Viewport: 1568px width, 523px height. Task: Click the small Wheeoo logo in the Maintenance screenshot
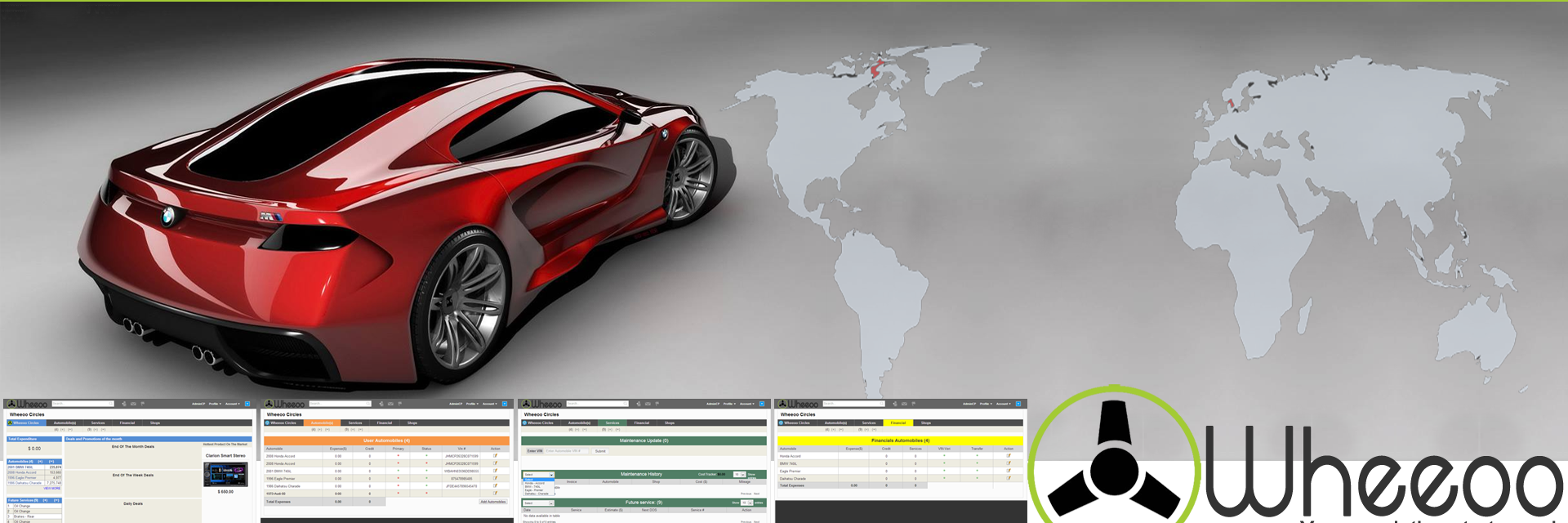point(541,404)
